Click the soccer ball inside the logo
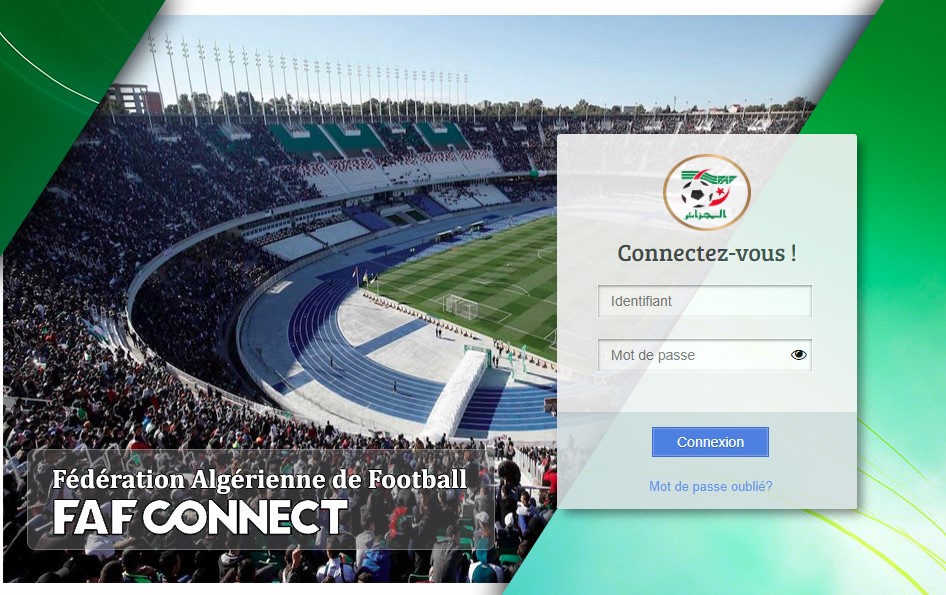946x595 pixels. [x=696, y=193]
